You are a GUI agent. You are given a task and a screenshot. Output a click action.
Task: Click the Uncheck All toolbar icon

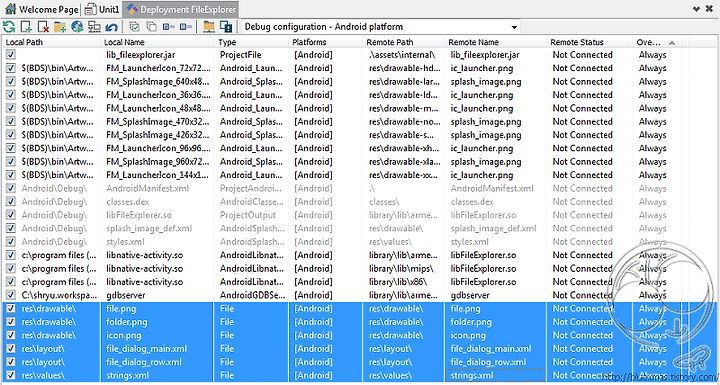[x=152, y=27]
